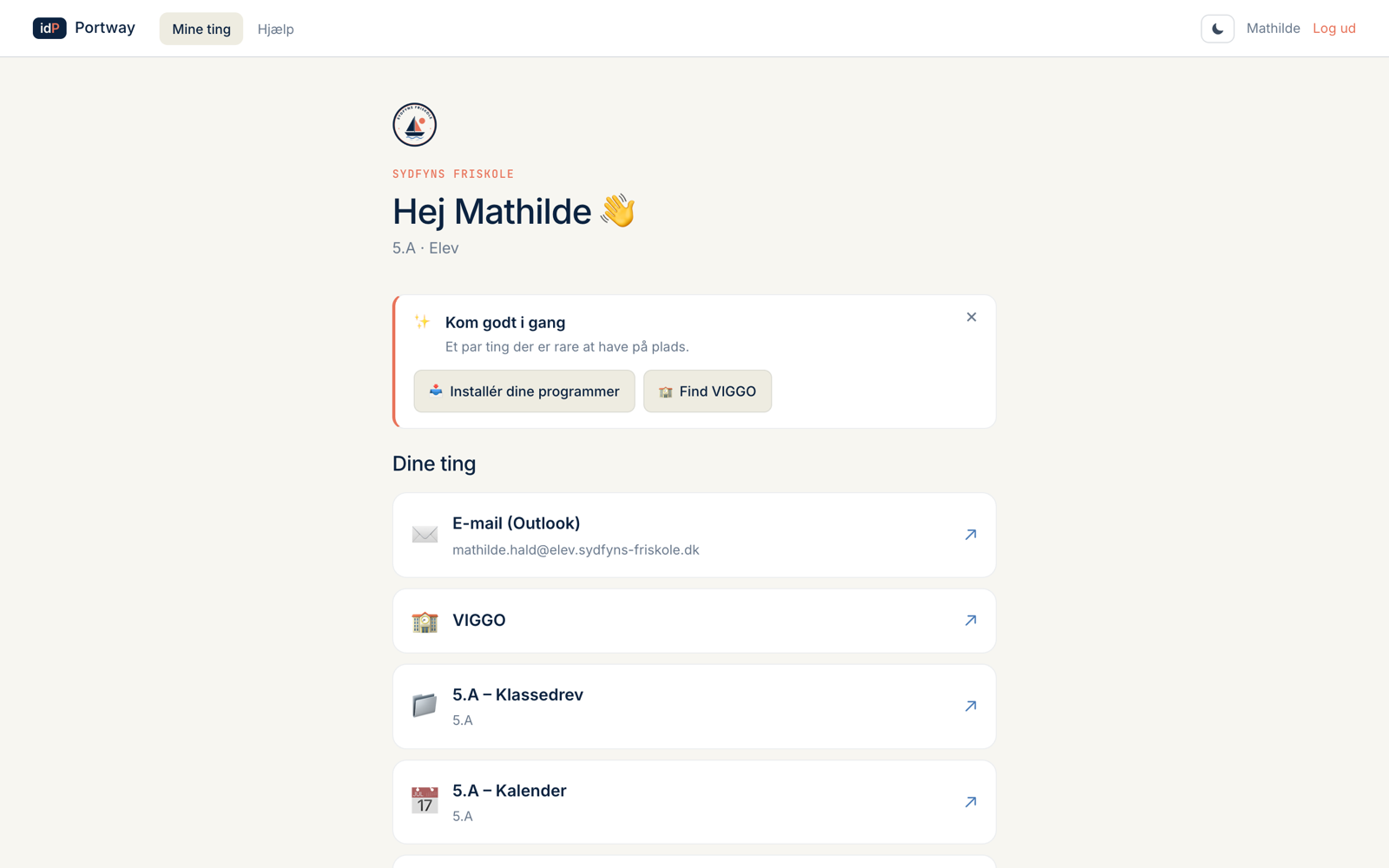Open the external link arrow on 5.A – Klassedrev

[x=971, y=707]
